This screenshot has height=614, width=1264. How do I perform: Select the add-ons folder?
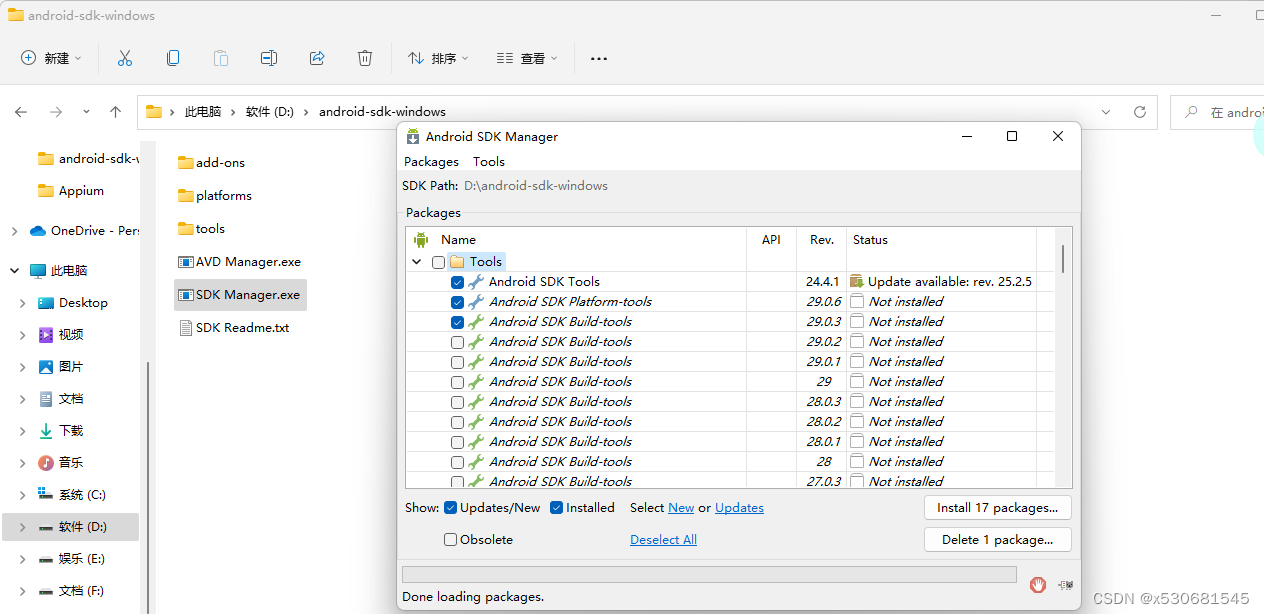211,162
